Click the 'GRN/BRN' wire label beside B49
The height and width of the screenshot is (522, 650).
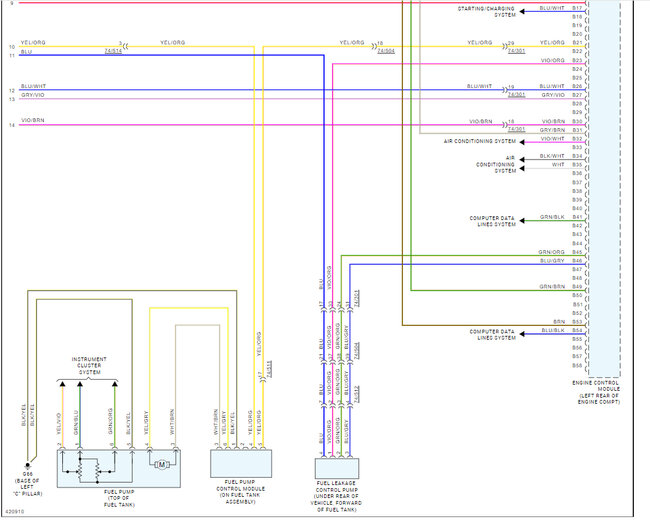(x=552, y=286)
